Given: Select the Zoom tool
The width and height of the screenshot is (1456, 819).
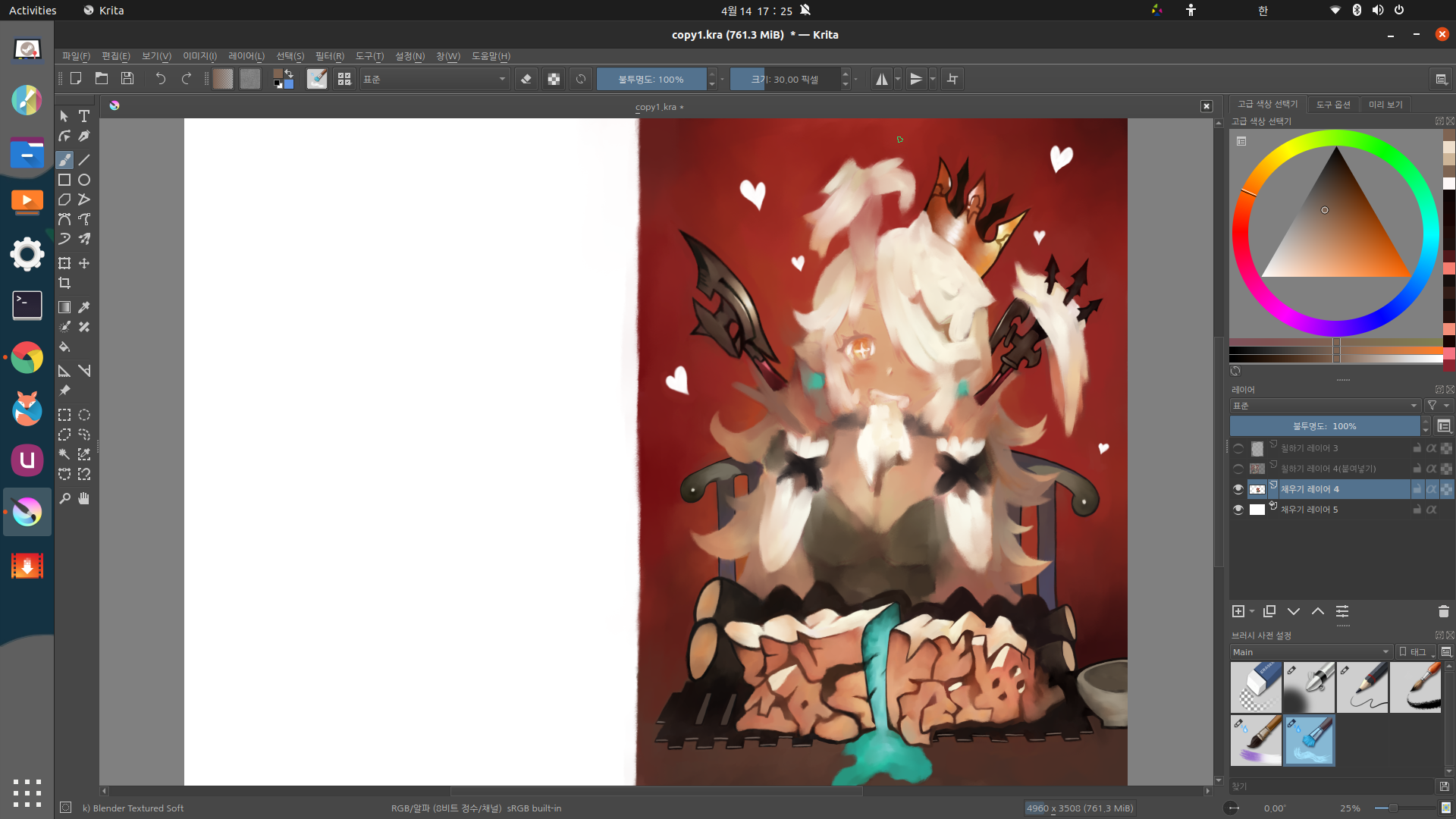Looking at the screenshot, I should coord(64,498).
